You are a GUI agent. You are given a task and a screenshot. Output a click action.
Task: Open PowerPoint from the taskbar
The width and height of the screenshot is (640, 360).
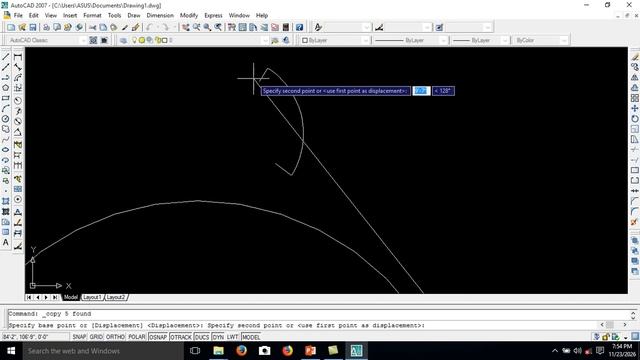[310, 351]
